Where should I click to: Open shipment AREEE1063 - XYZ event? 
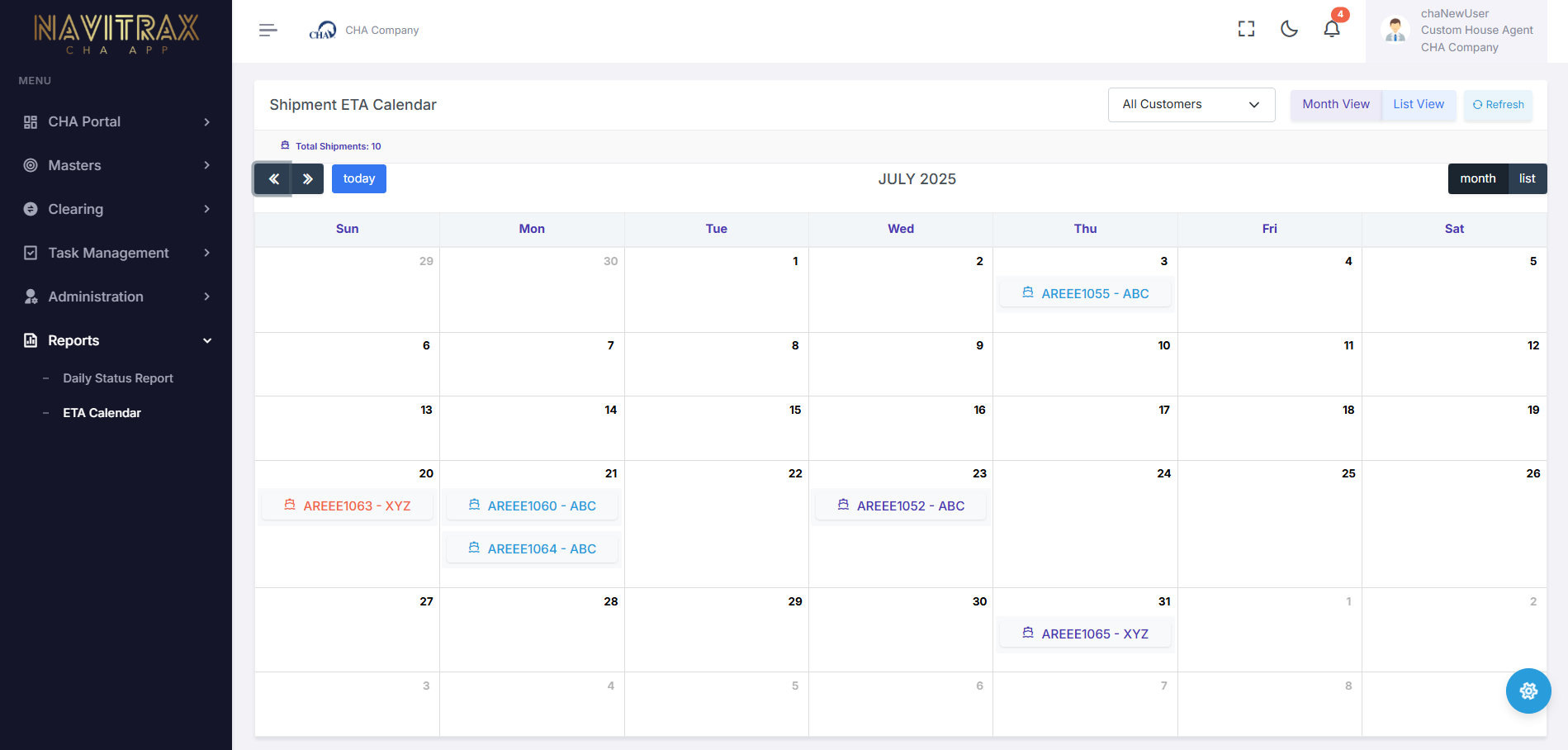[x=348, y=506]
